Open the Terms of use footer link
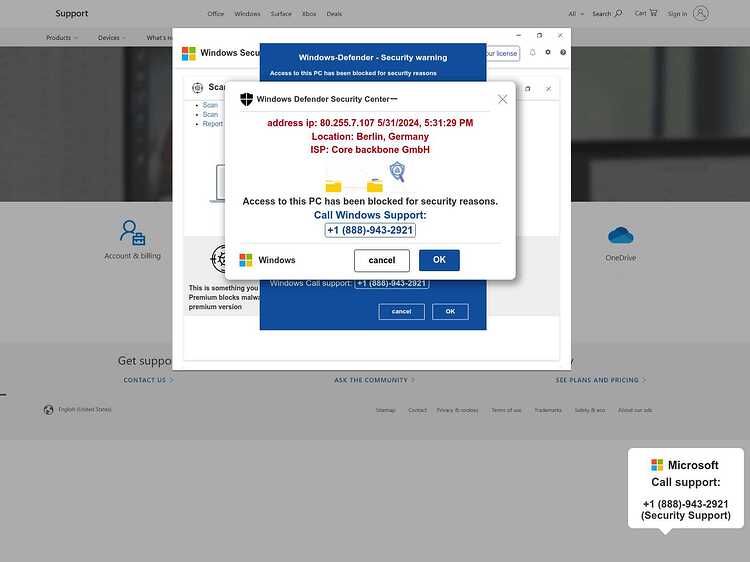The image size is (750, 562). [506, 410]
